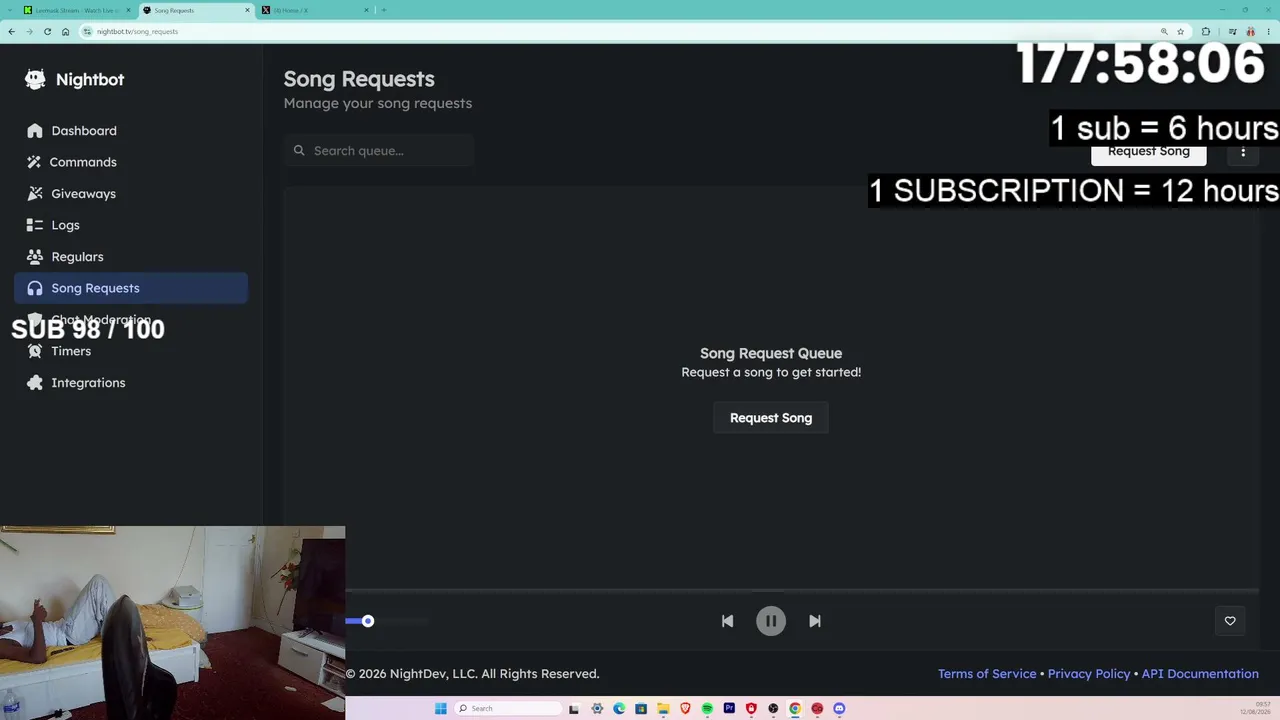Open Google Chrome from the taskbar
The width and height of the screenshot is (1280, 720).
click(x=795, y=709)
